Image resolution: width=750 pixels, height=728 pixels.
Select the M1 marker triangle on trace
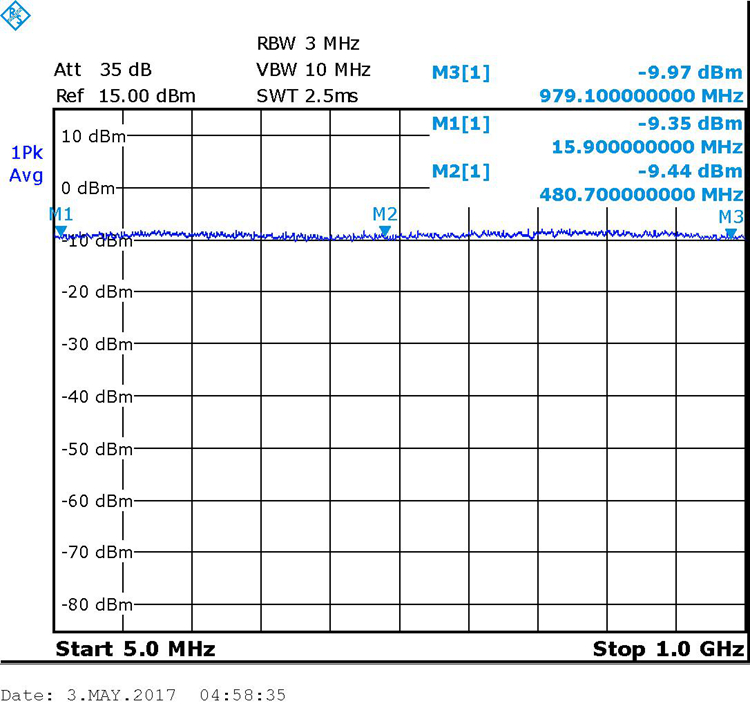point(61,232)
